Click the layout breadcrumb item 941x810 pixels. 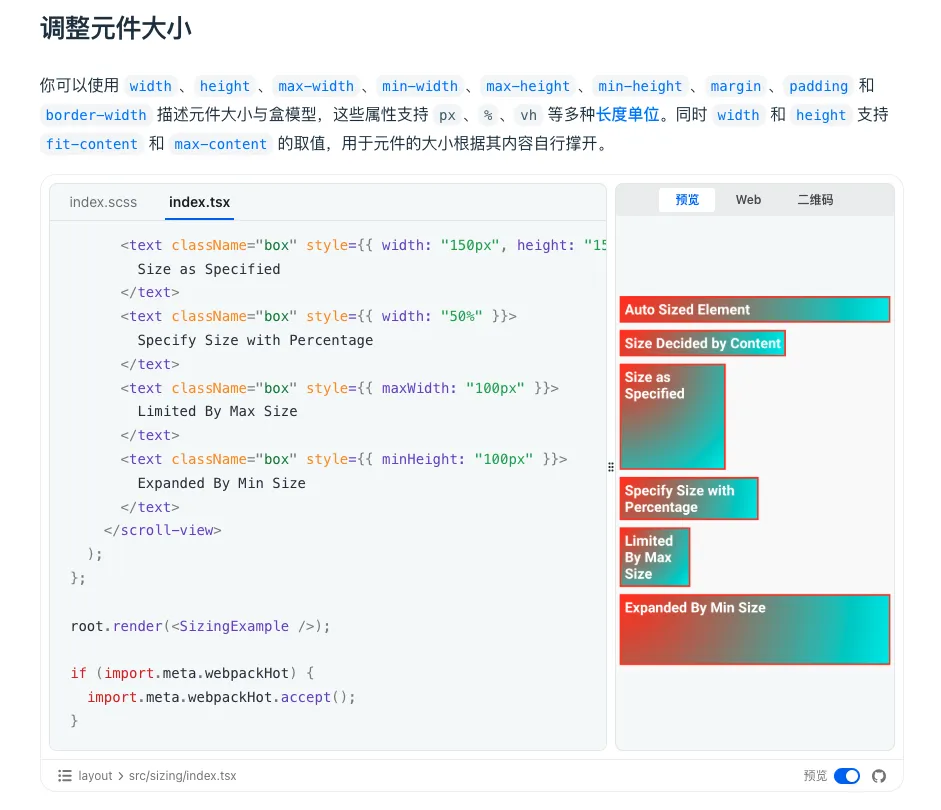pos(95,776)
